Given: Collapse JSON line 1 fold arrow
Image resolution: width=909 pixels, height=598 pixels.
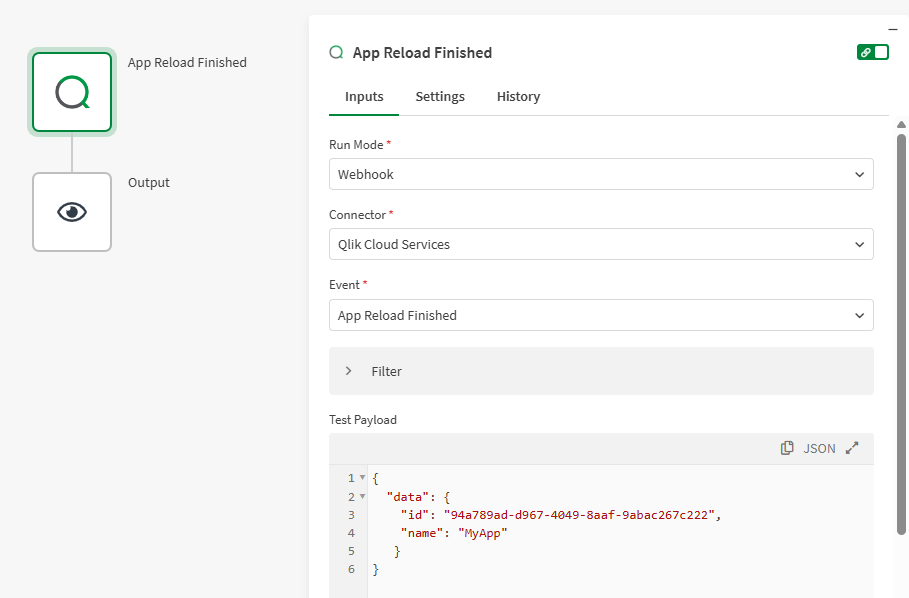Looking at the screenshot, I should (362, 478).
